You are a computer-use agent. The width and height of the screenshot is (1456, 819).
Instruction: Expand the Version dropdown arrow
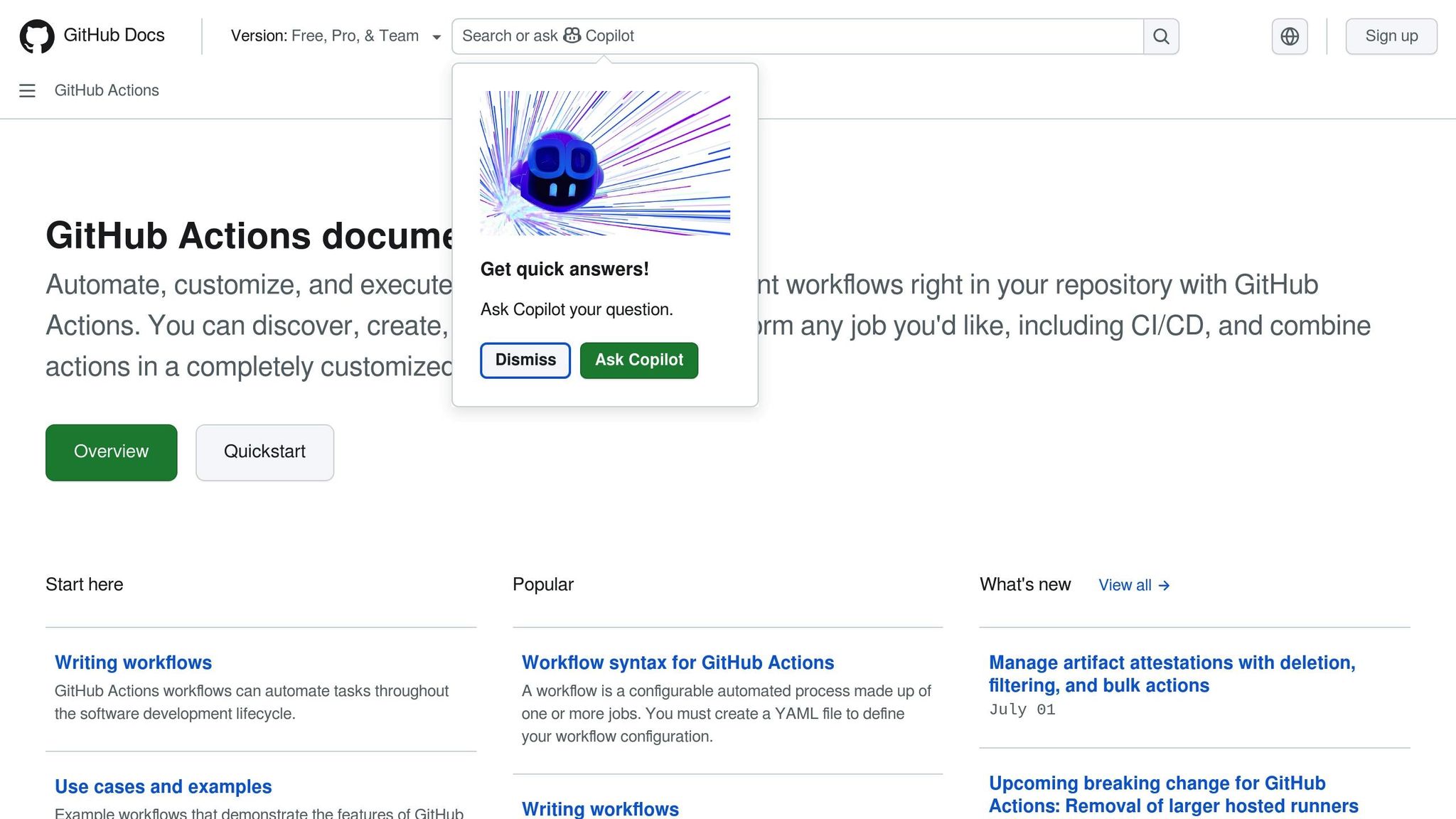coord(437,37)
